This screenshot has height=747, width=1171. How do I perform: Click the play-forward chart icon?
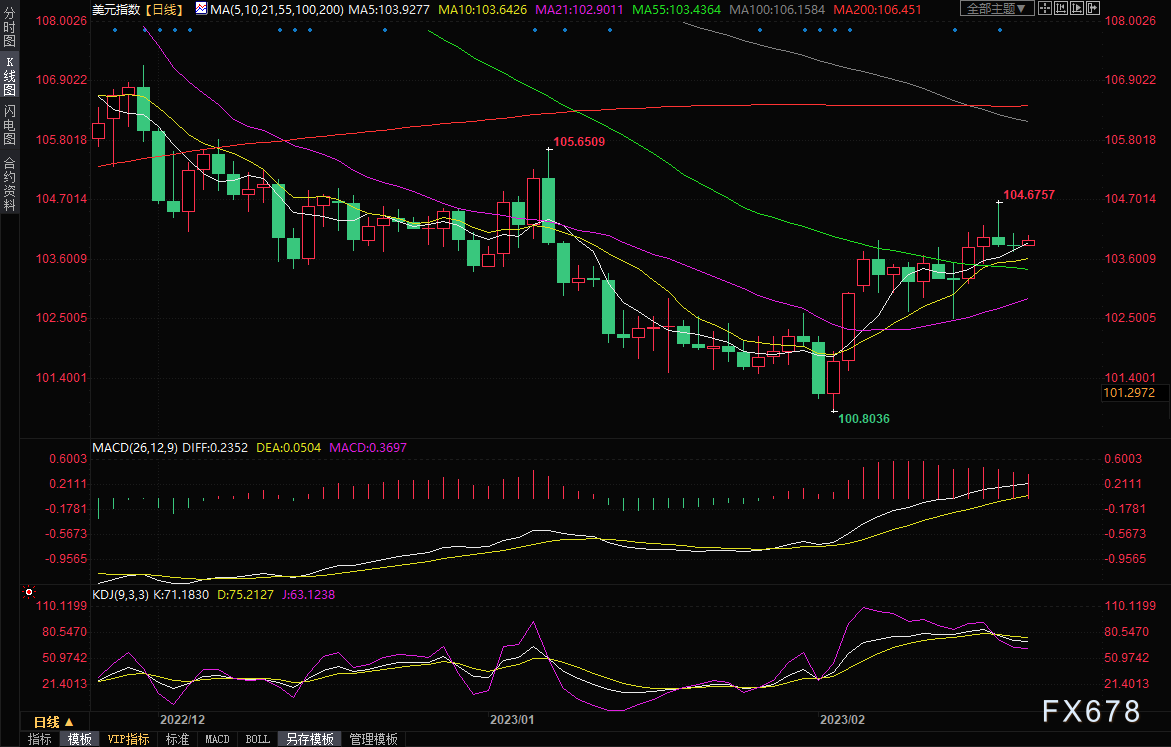(x=1077, y=8)
